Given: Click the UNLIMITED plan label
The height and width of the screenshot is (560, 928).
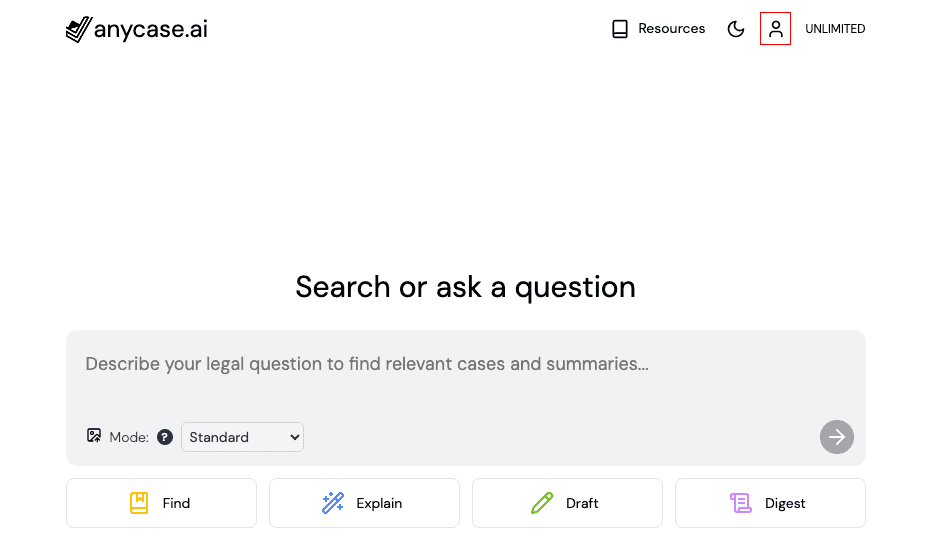Looking at the screenshot, I should coord(835,28).
